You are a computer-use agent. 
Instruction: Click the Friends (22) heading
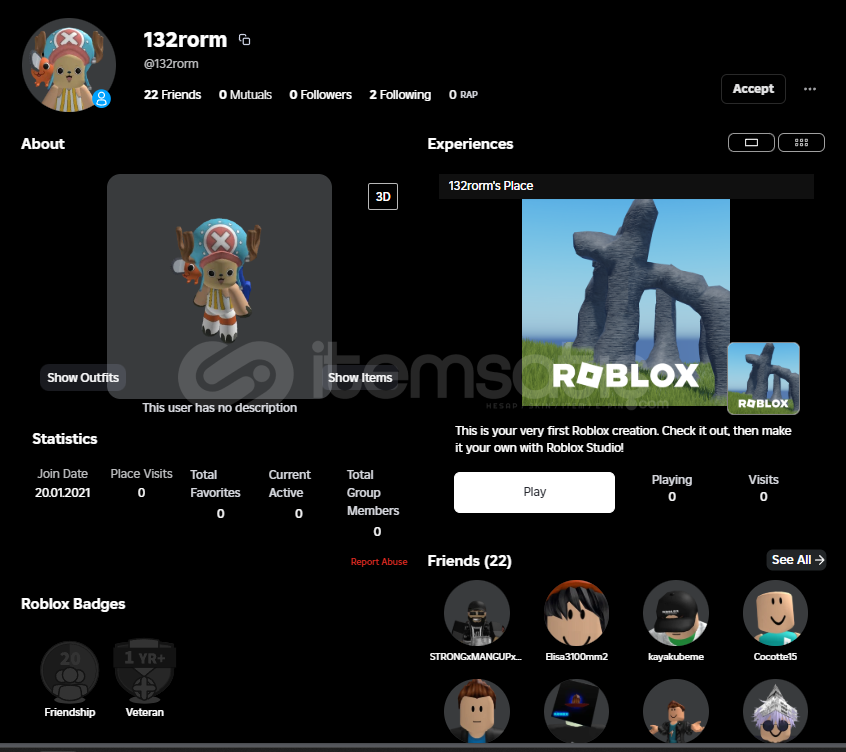point(469,561)
